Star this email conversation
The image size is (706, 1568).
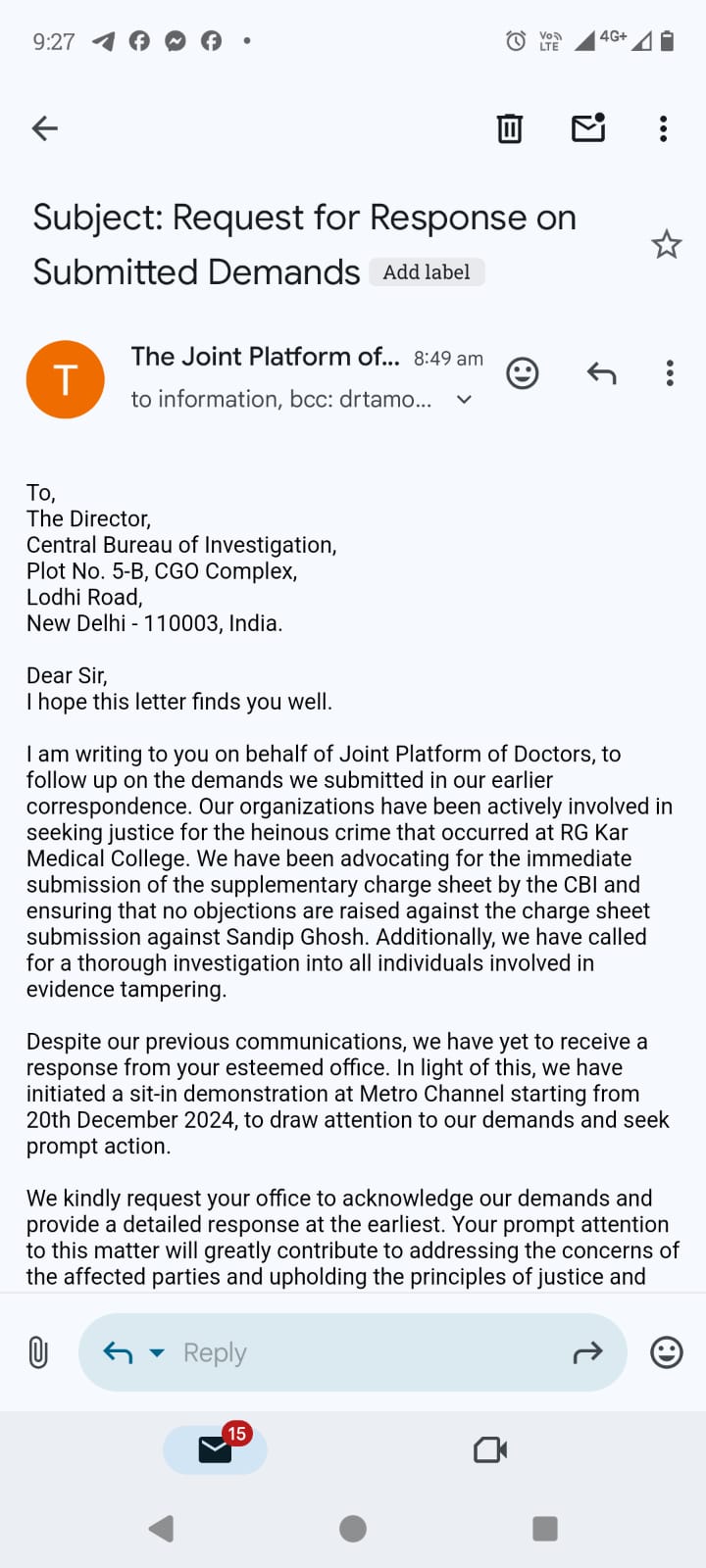[667, 244]
